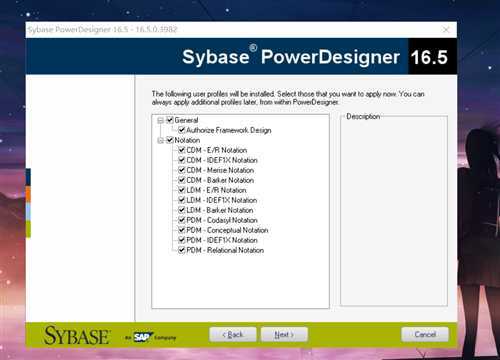This screenshot has height=360, width=500.
Task: Click the Description panel area
Action: click(x=394, y=211)
